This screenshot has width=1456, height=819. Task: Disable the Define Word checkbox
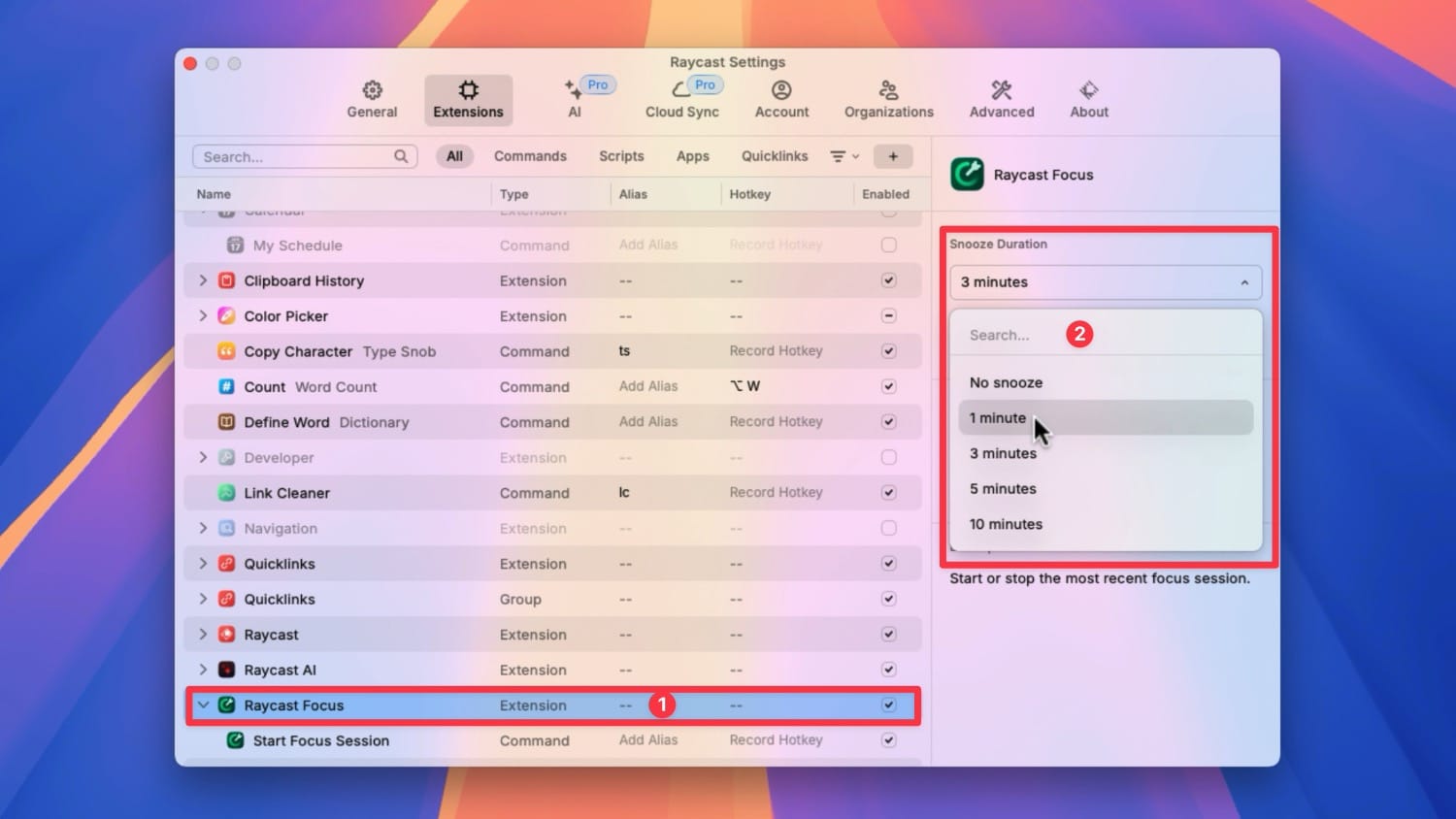tap(888, 422)
